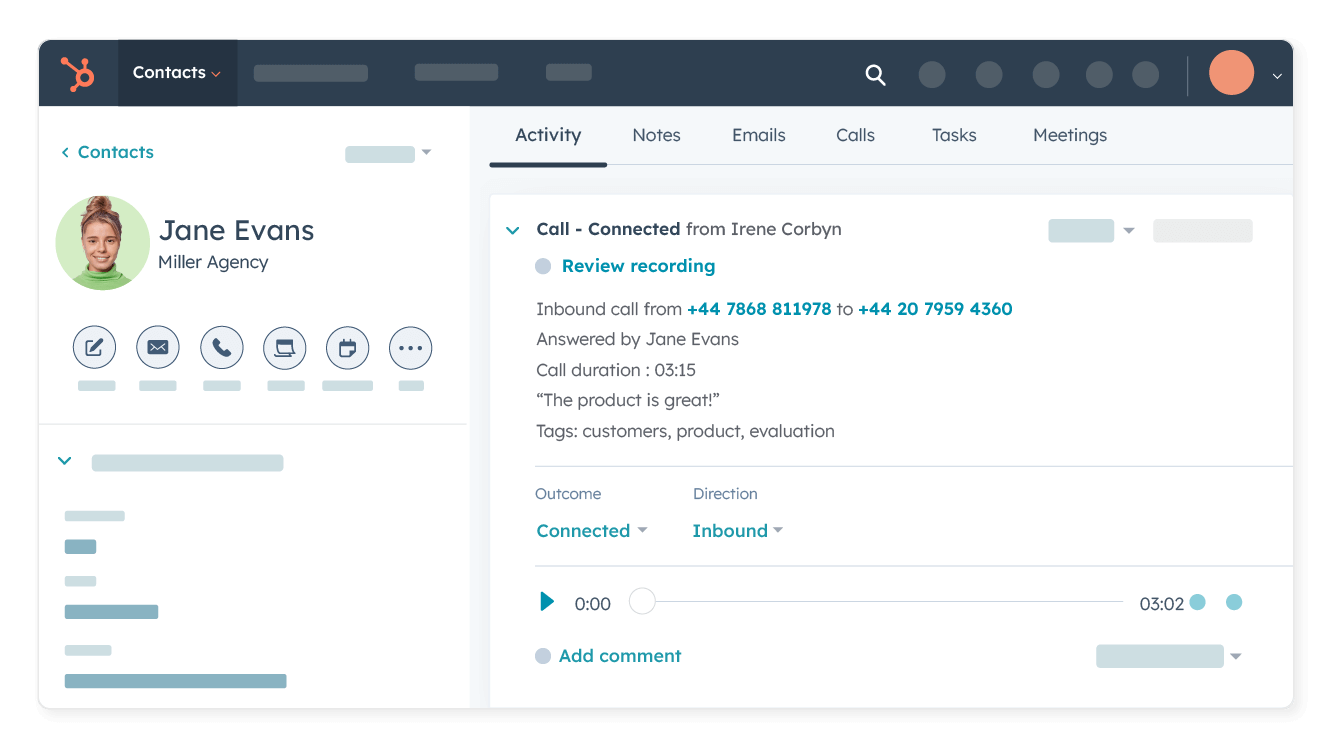
Task: Click the note edit pencil icon
Action: pos(94,348)
